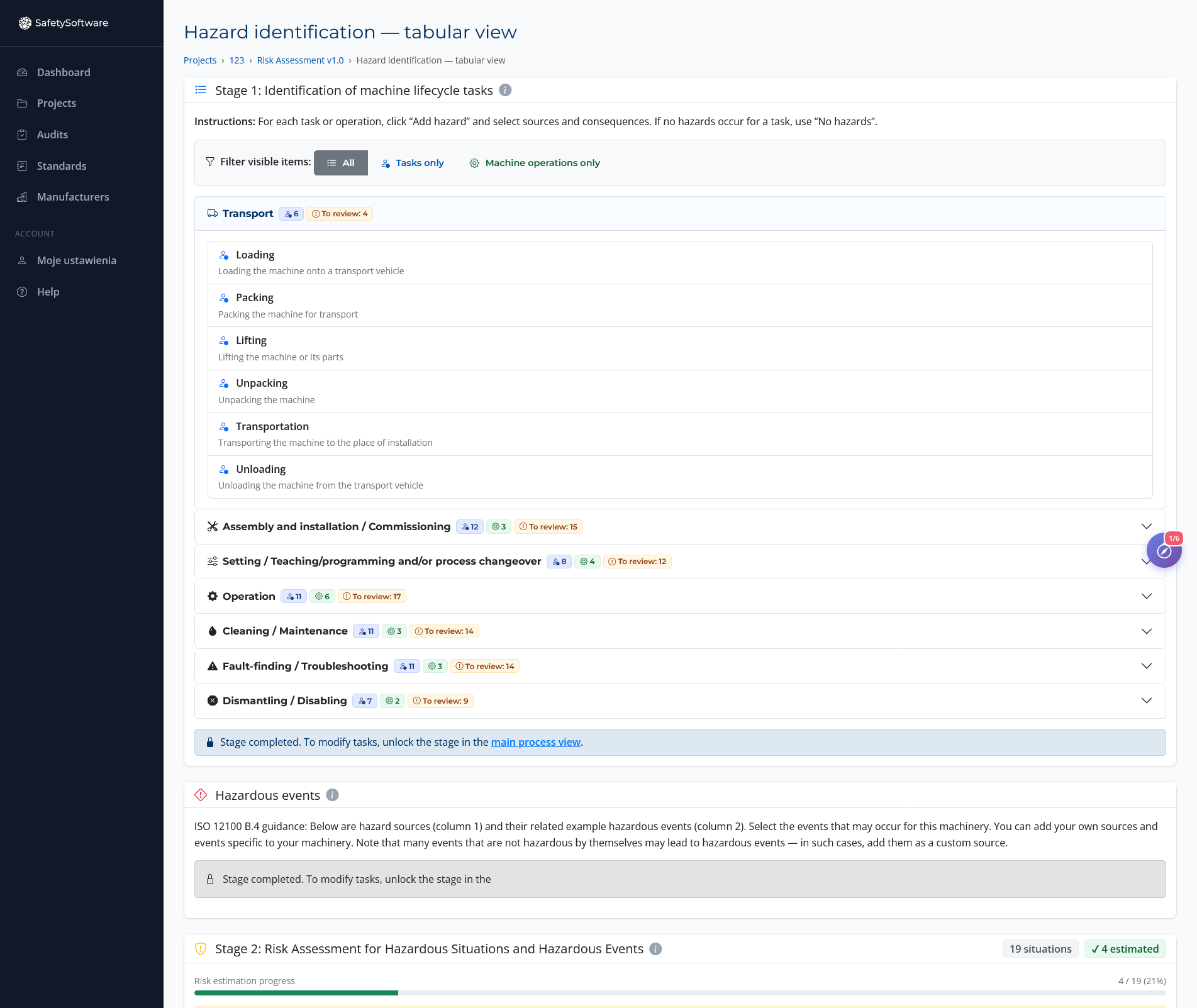Go to Standards in the sidebar
The width and height of the screenshot is (1197, 1008).
click(x=62, y=166)
